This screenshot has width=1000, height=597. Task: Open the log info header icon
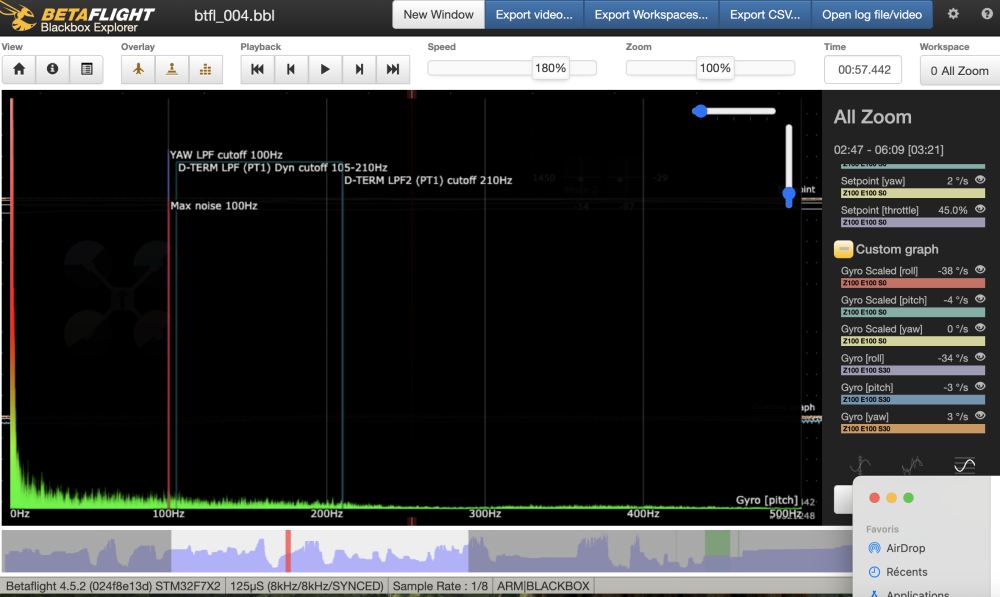pos(52,69)
